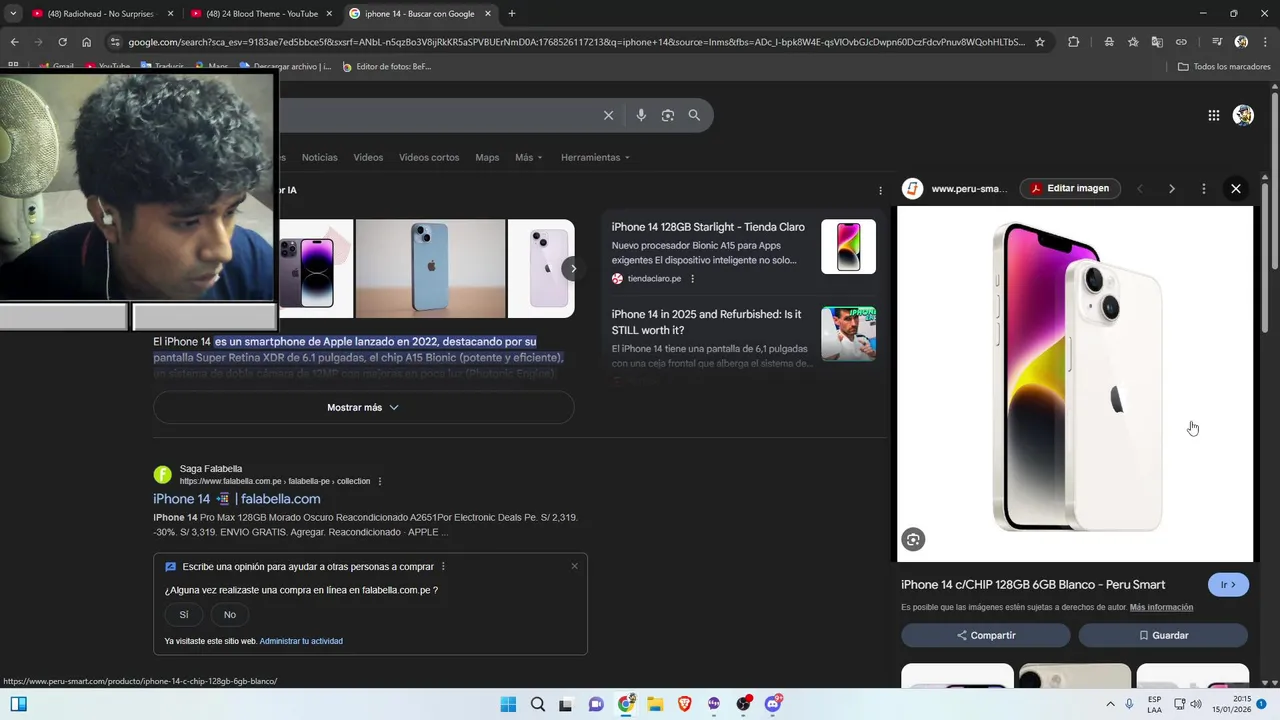Click the large iPhone 14 preview image

(1075, 384)
